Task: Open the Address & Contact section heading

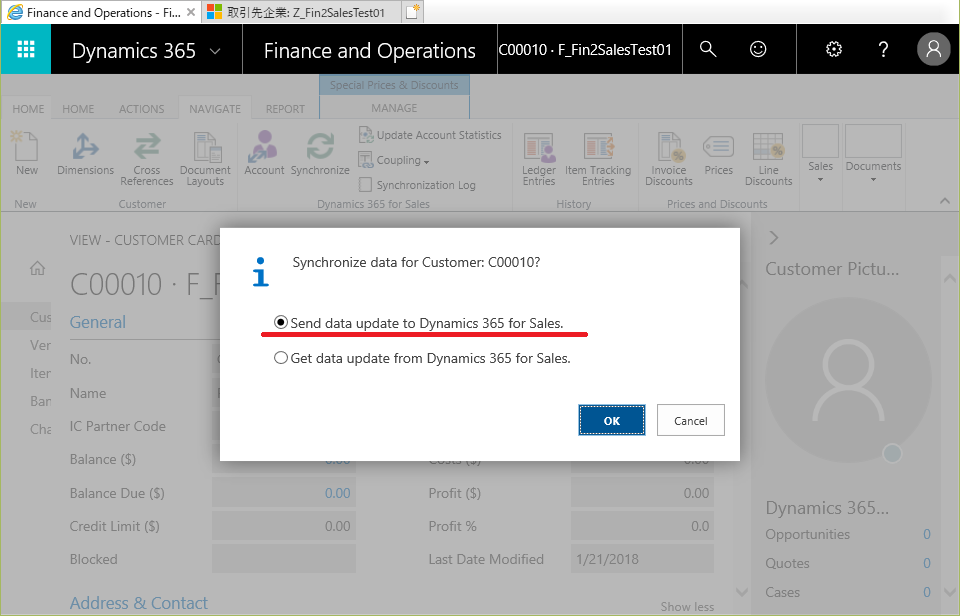Action: click(x=138, y=603)
